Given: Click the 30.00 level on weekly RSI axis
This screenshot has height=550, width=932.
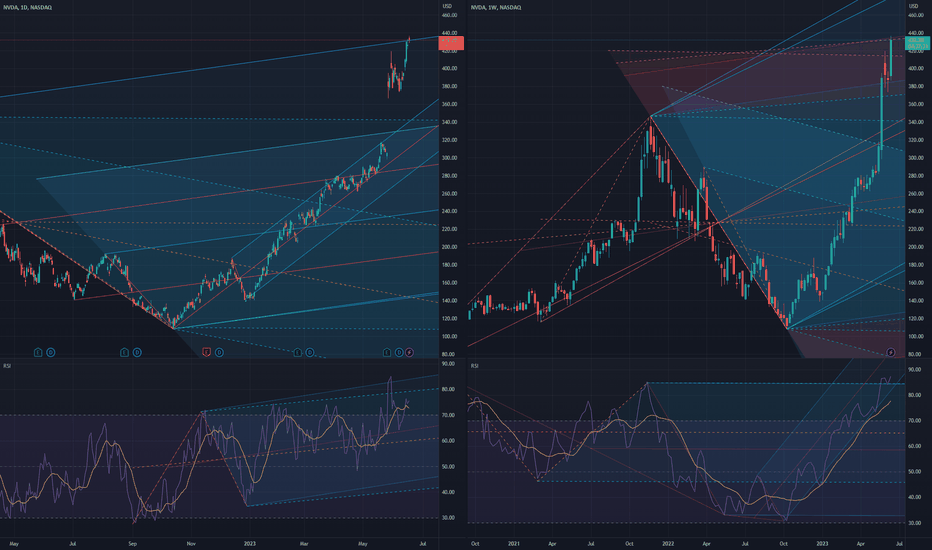Looking at the screenshot, I should 914,523.
